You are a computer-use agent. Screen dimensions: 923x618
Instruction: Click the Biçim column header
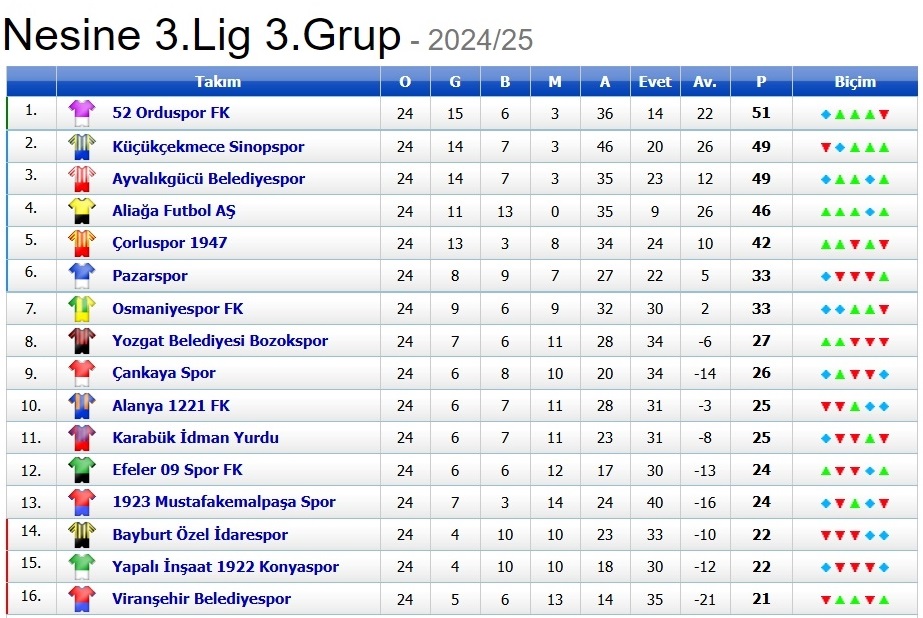pyautogui.click(x=855, y=82)
